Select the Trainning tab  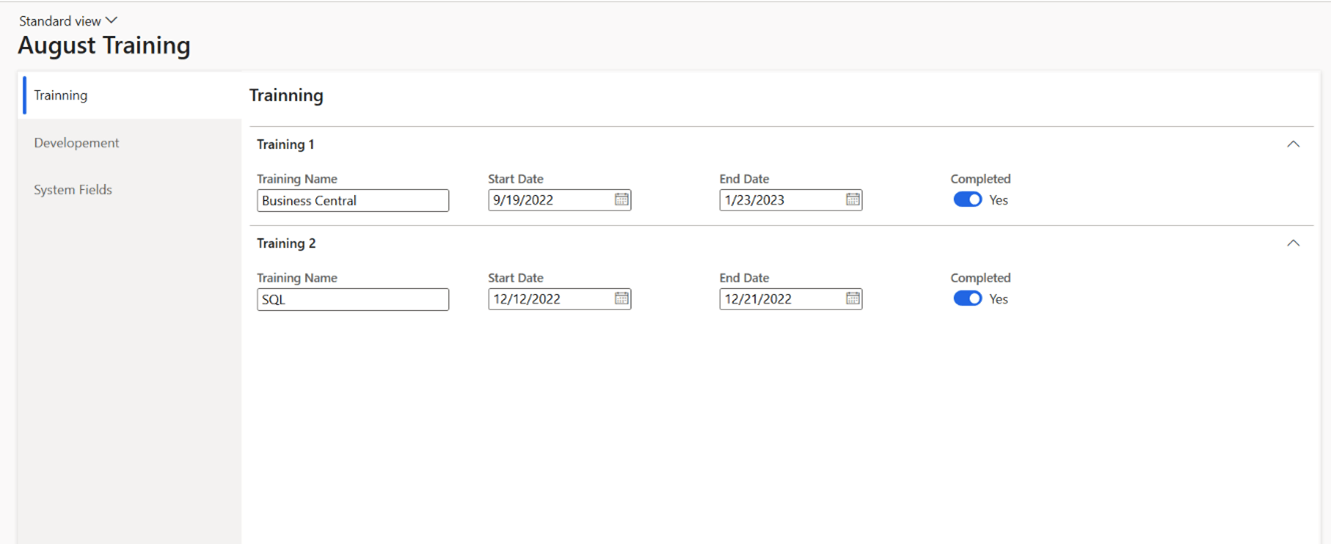tap(61, 95)
